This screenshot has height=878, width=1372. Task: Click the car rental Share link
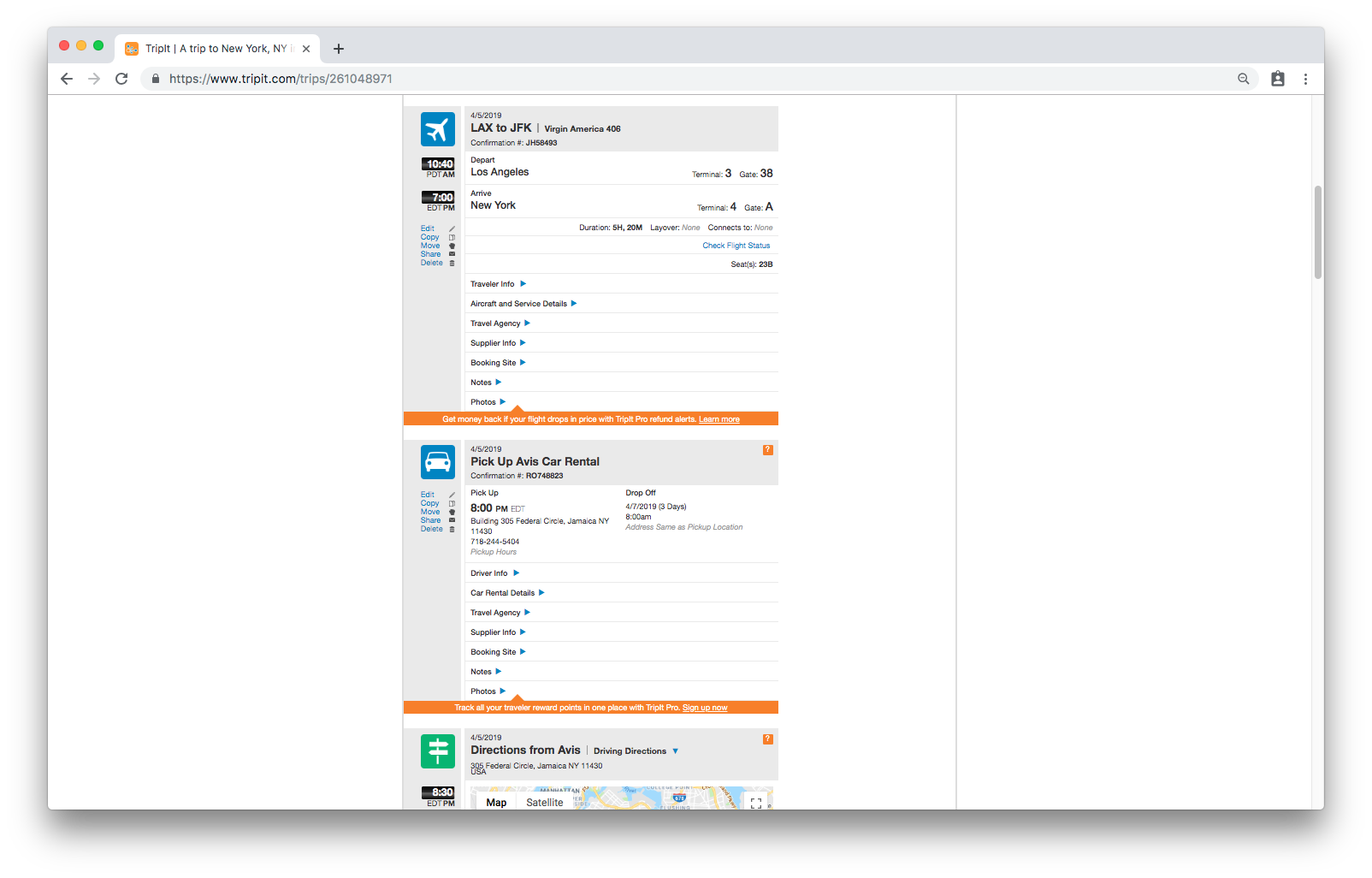430,520
